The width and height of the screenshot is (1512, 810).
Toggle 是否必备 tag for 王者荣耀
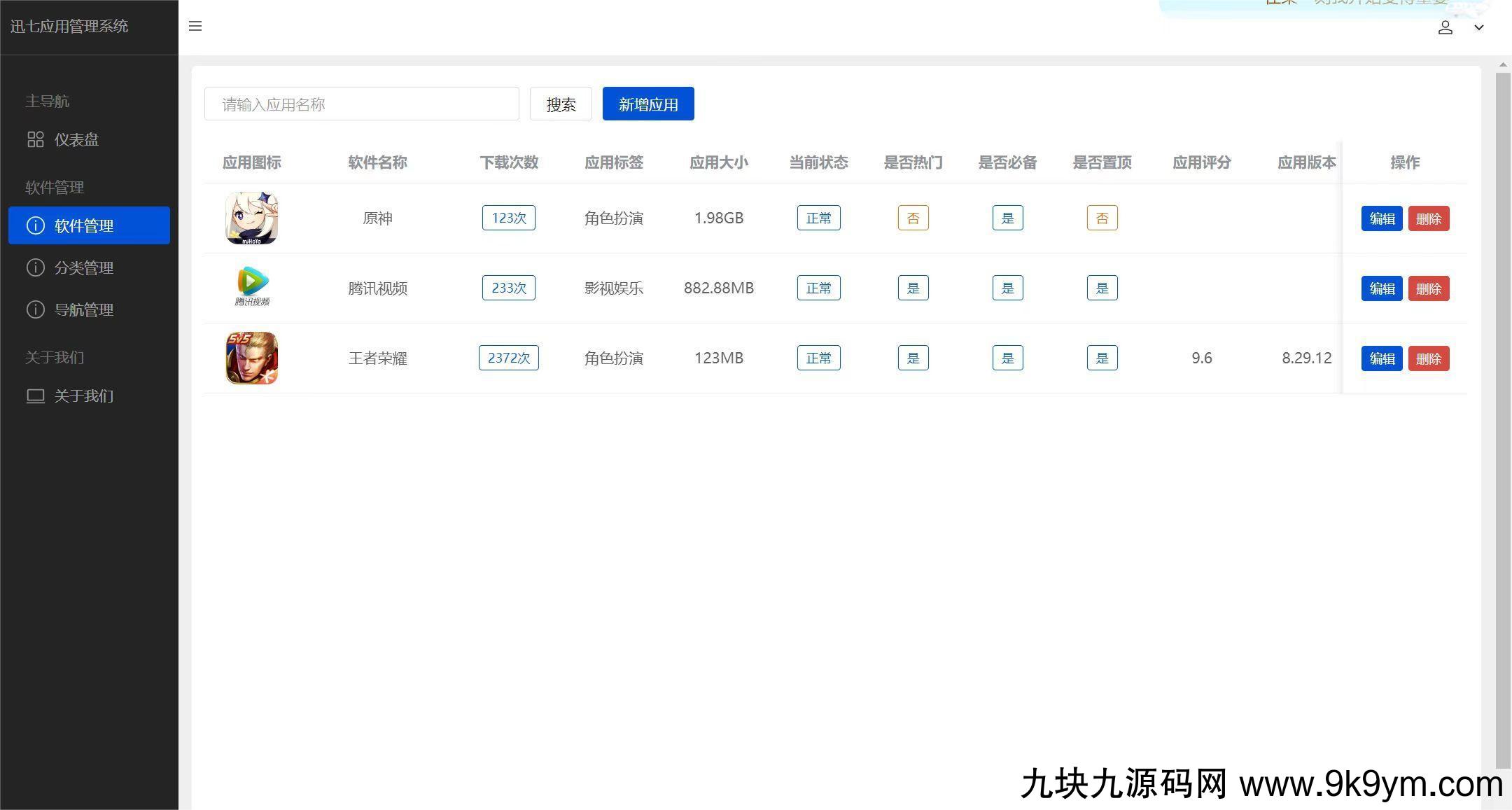pos(1007,358)
